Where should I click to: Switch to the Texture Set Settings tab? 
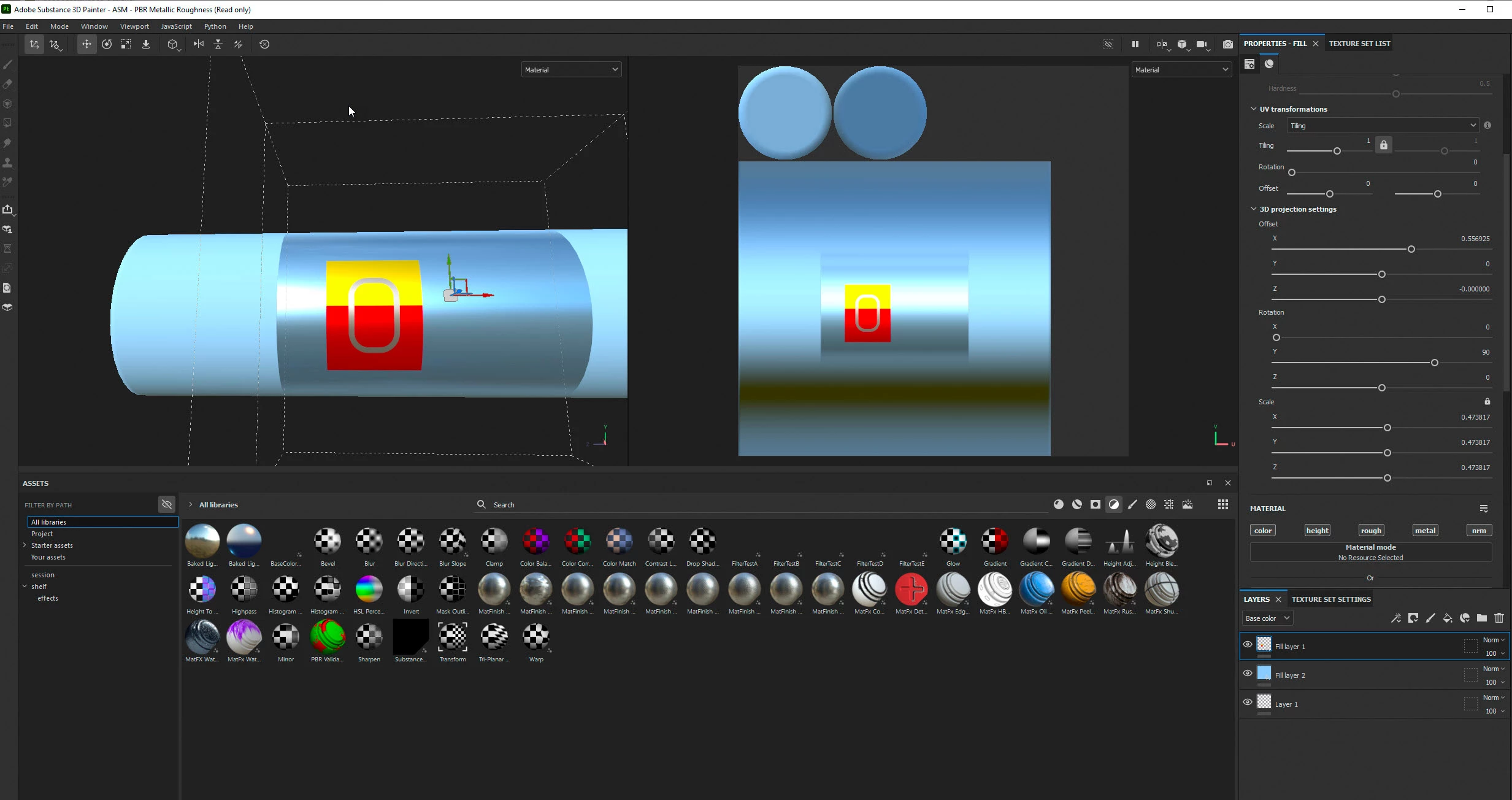click(1331, 599)
